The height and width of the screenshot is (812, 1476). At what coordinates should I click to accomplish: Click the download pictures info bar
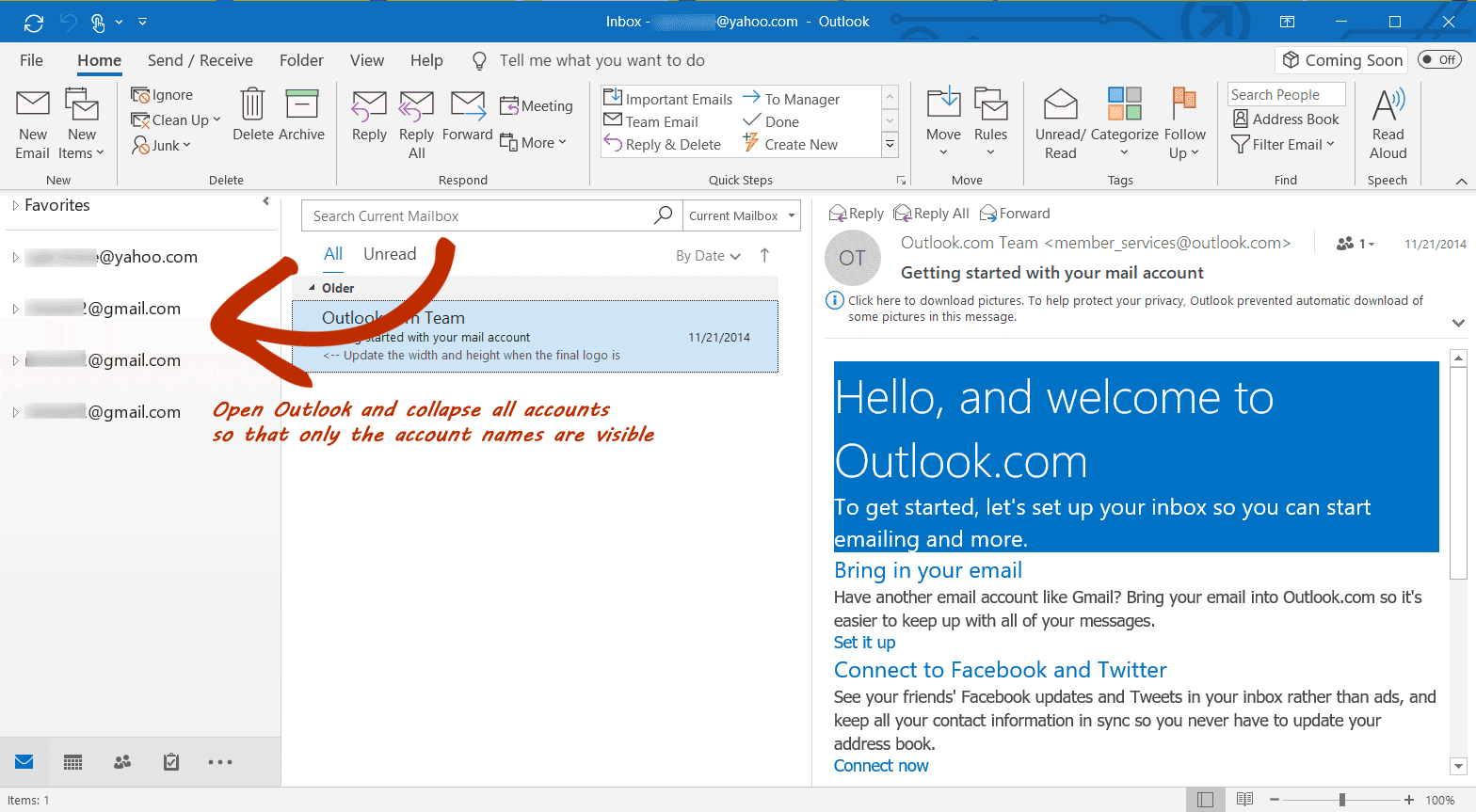coord(1135,309)
